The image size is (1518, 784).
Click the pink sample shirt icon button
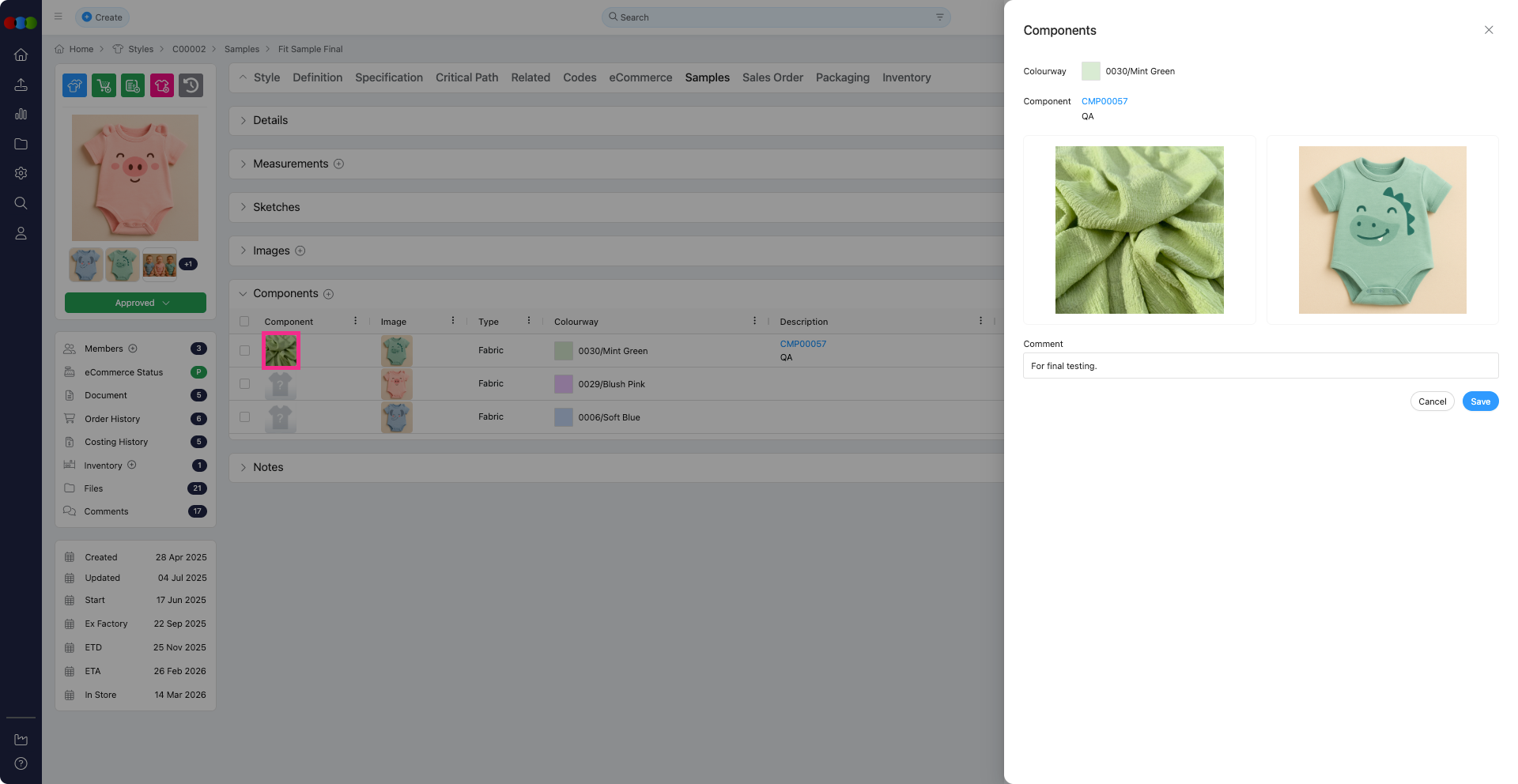pos(162,85)
